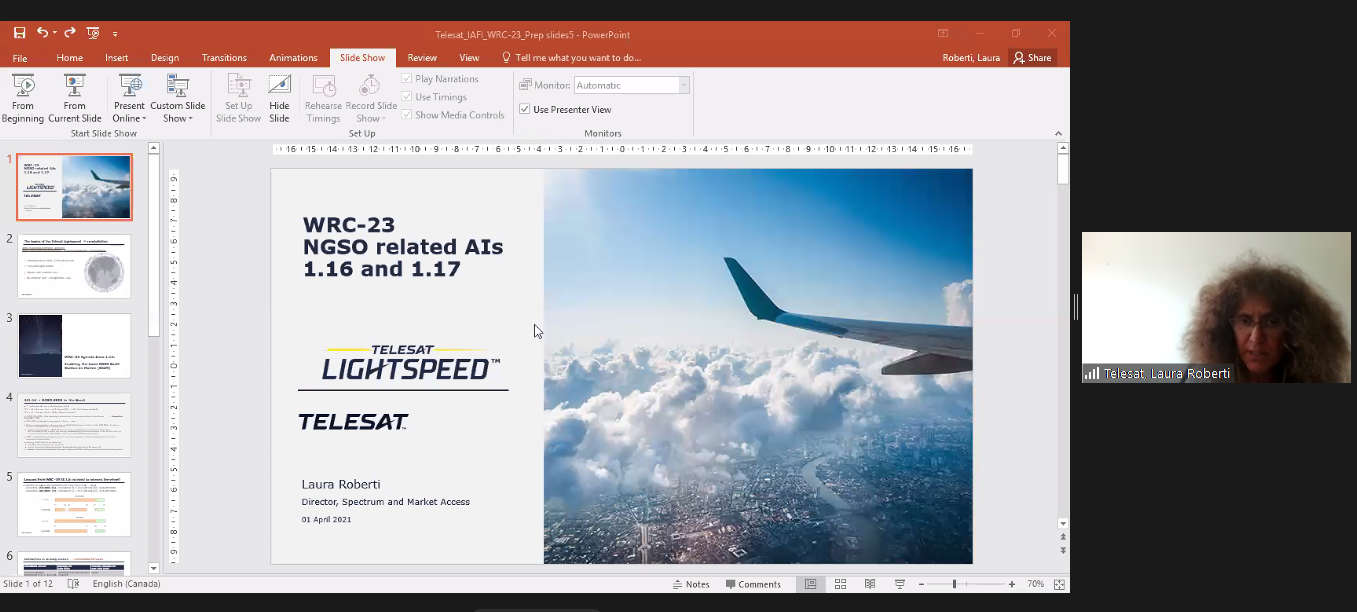Switch to the Review tab

point(422,58)
